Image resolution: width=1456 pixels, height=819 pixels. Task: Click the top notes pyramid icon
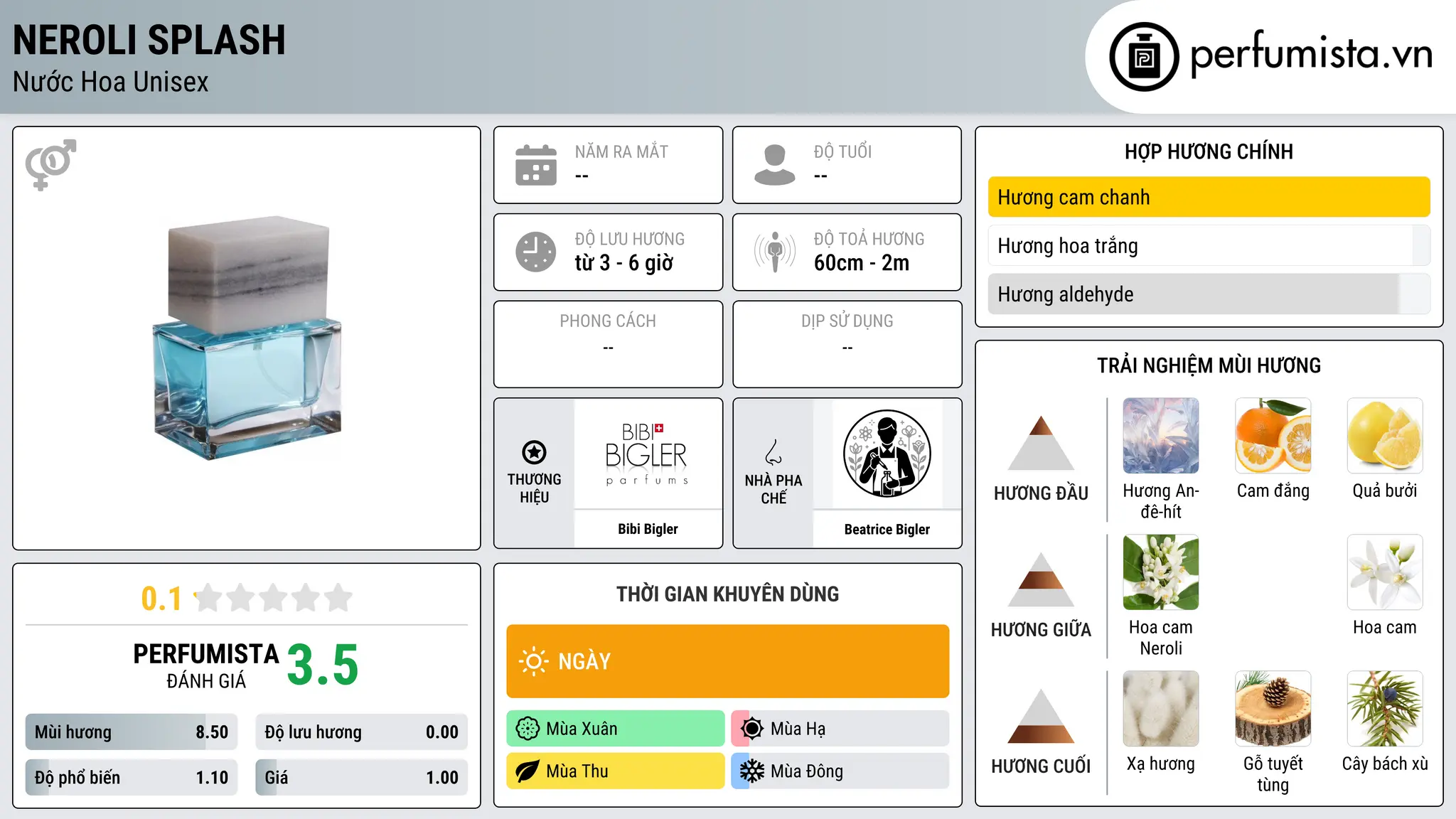[1041, 443]
